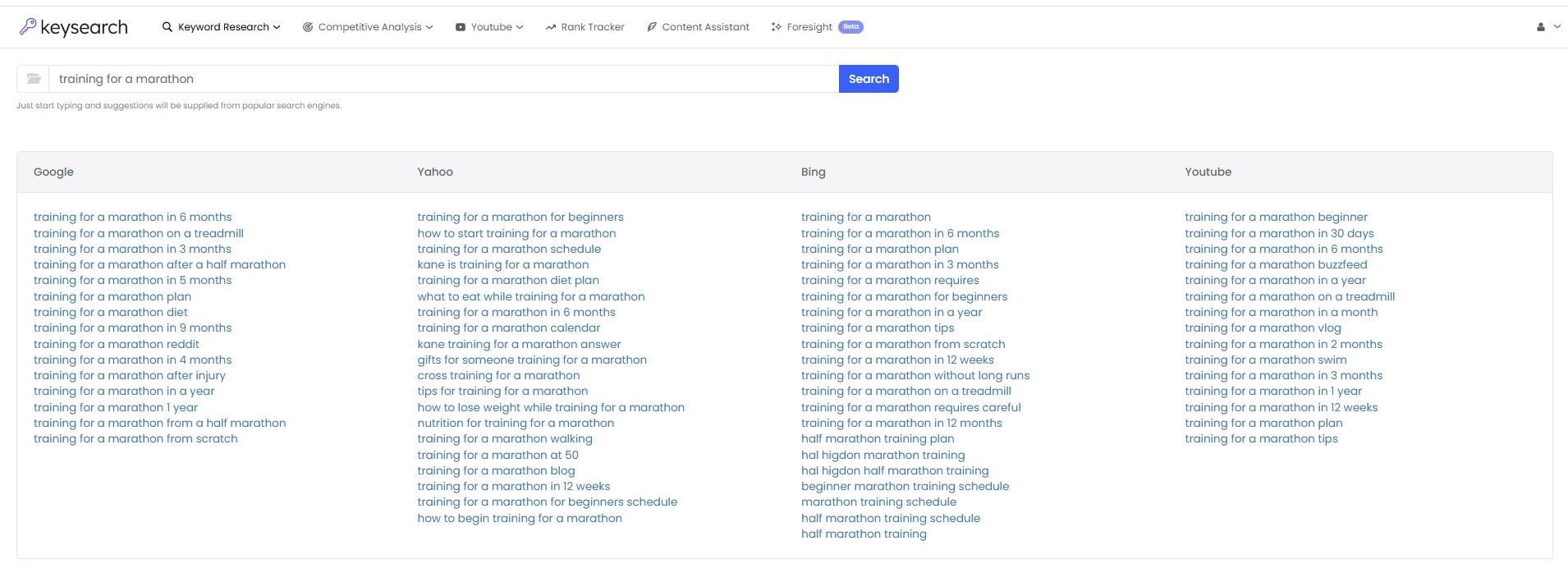Click the Yahoo column heading

[435, 172]
